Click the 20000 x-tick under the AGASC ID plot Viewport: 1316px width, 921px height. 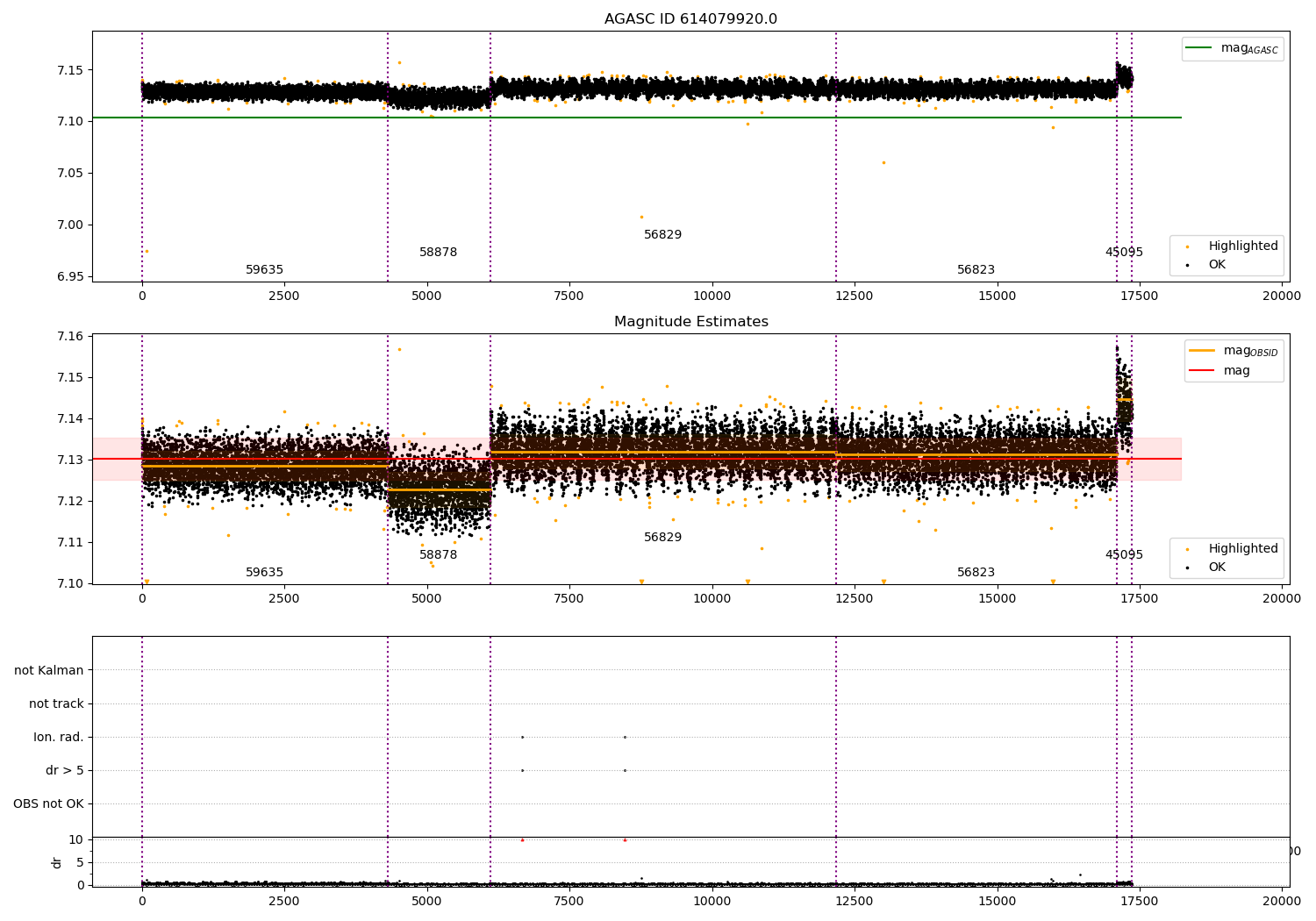1282,296
